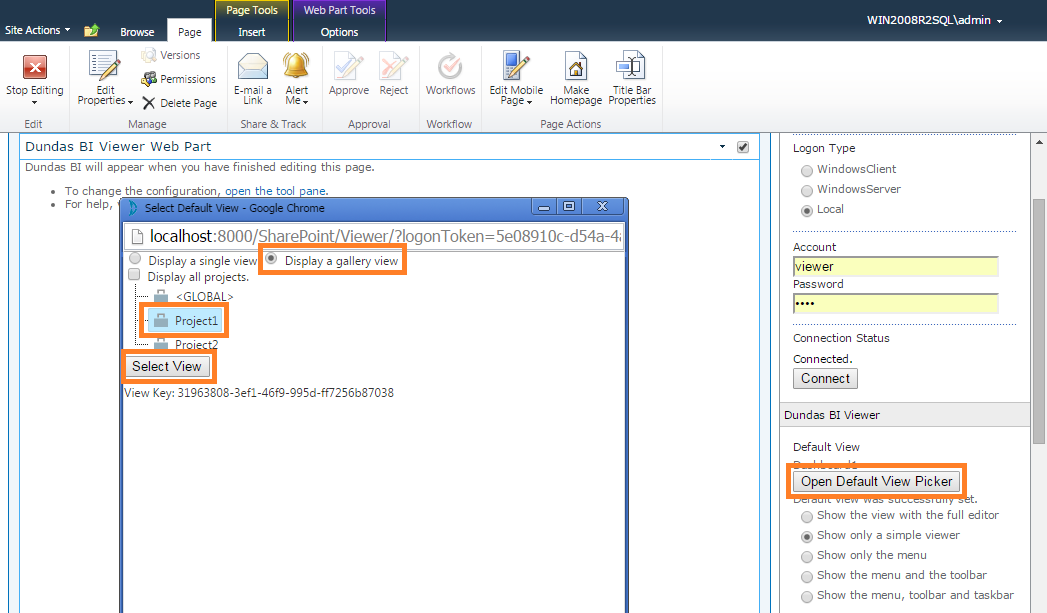Expand Alert Me dropdown arrow
The height and width of the screenshot is (613, 1047).
click(305, 102)
